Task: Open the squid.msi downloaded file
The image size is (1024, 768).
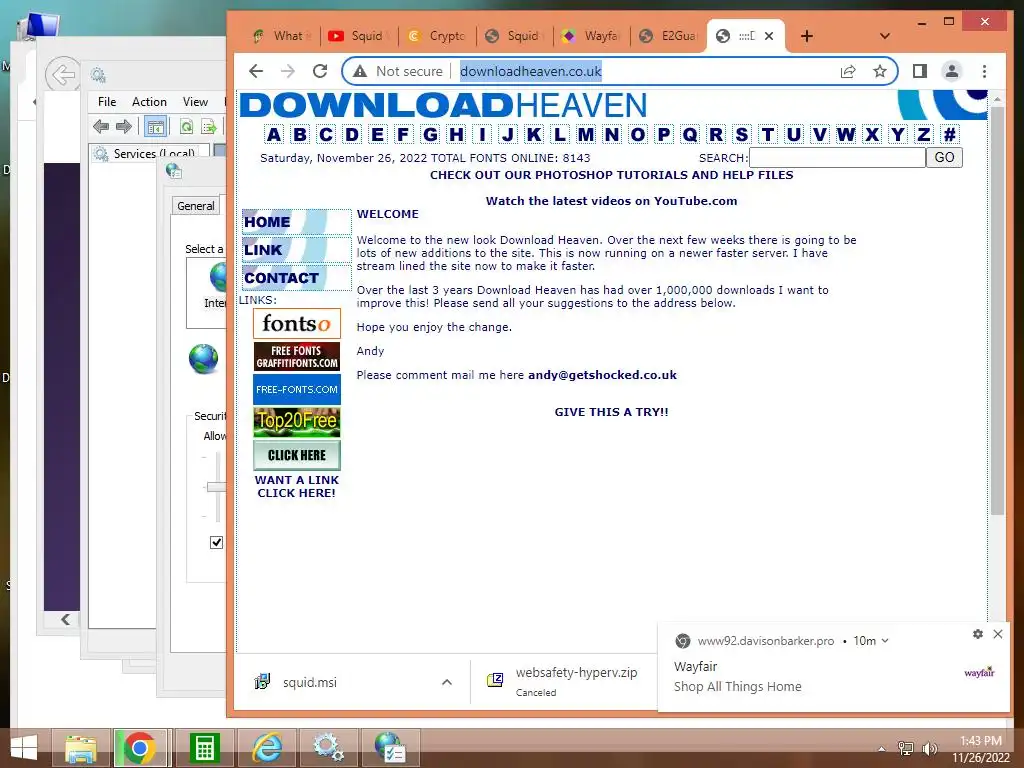Action: (x=310, y=682)
